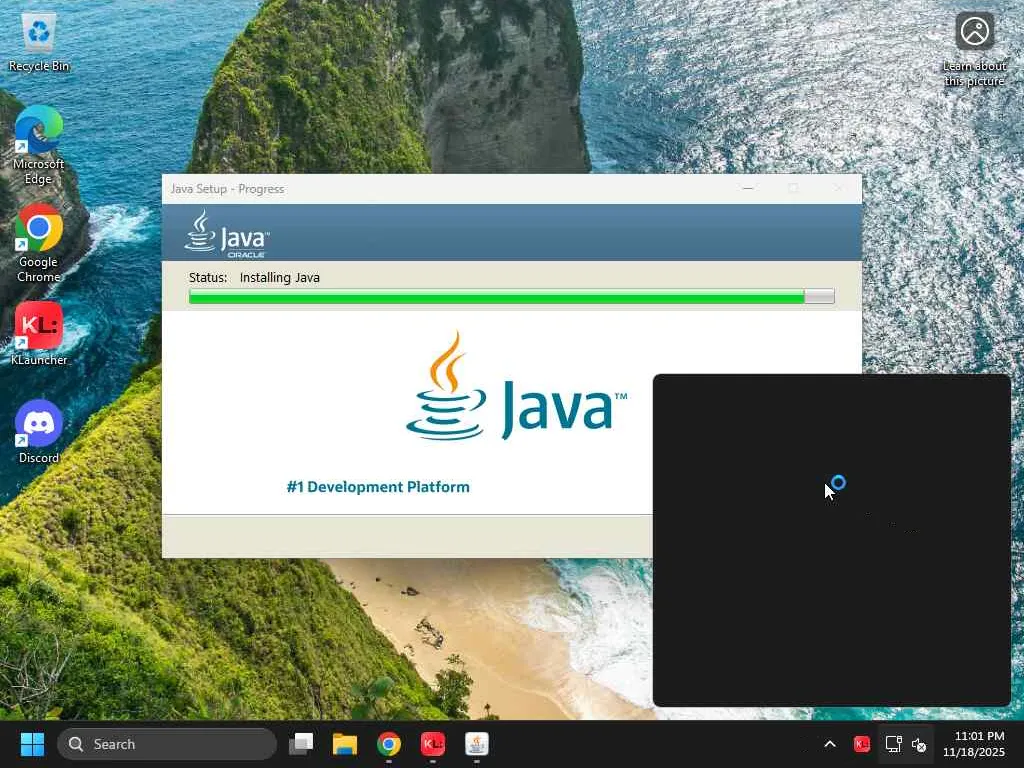Click KLauncher icon in system tray
This screenshot has height=768, width=1024.
click(x=861, y=744)
